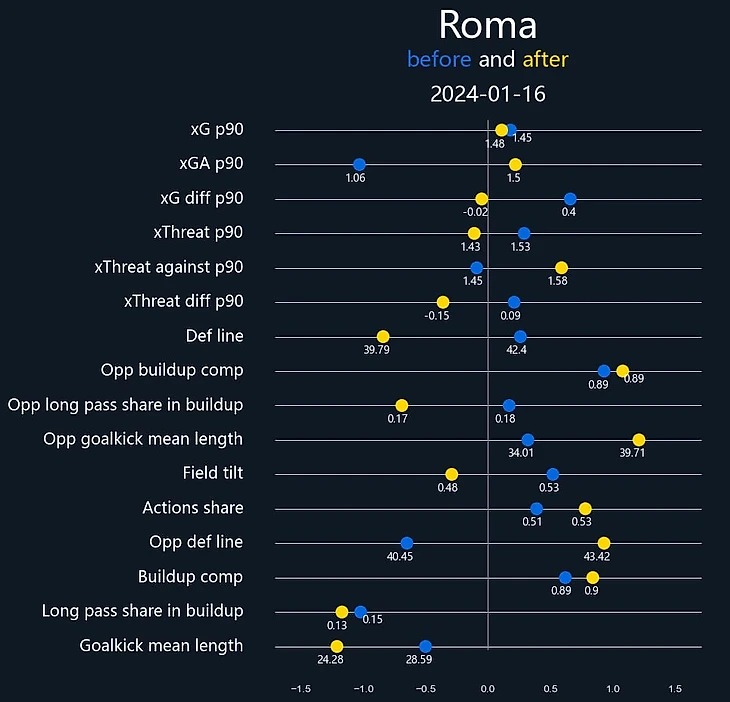Click the yellow Def line dot
Screen dimensions: 730x702
383,337
